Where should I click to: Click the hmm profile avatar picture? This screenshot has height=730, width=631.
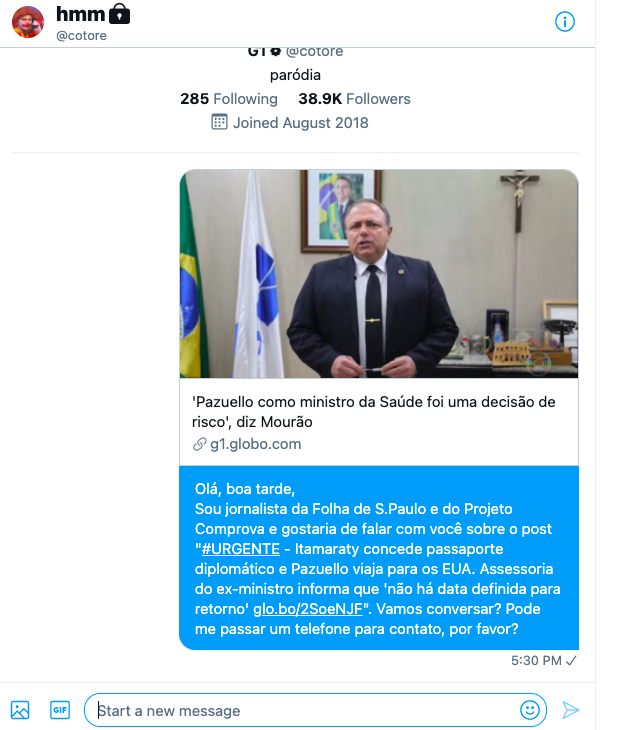[x=28, y=22]
